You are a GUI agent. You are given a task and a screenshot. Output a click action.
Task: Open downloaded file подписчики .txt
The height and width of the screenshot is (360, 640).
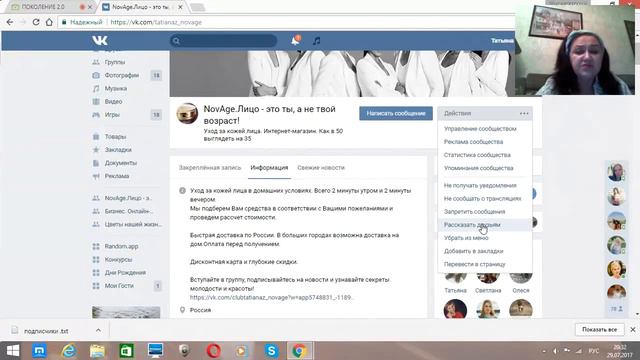point(46,331)
